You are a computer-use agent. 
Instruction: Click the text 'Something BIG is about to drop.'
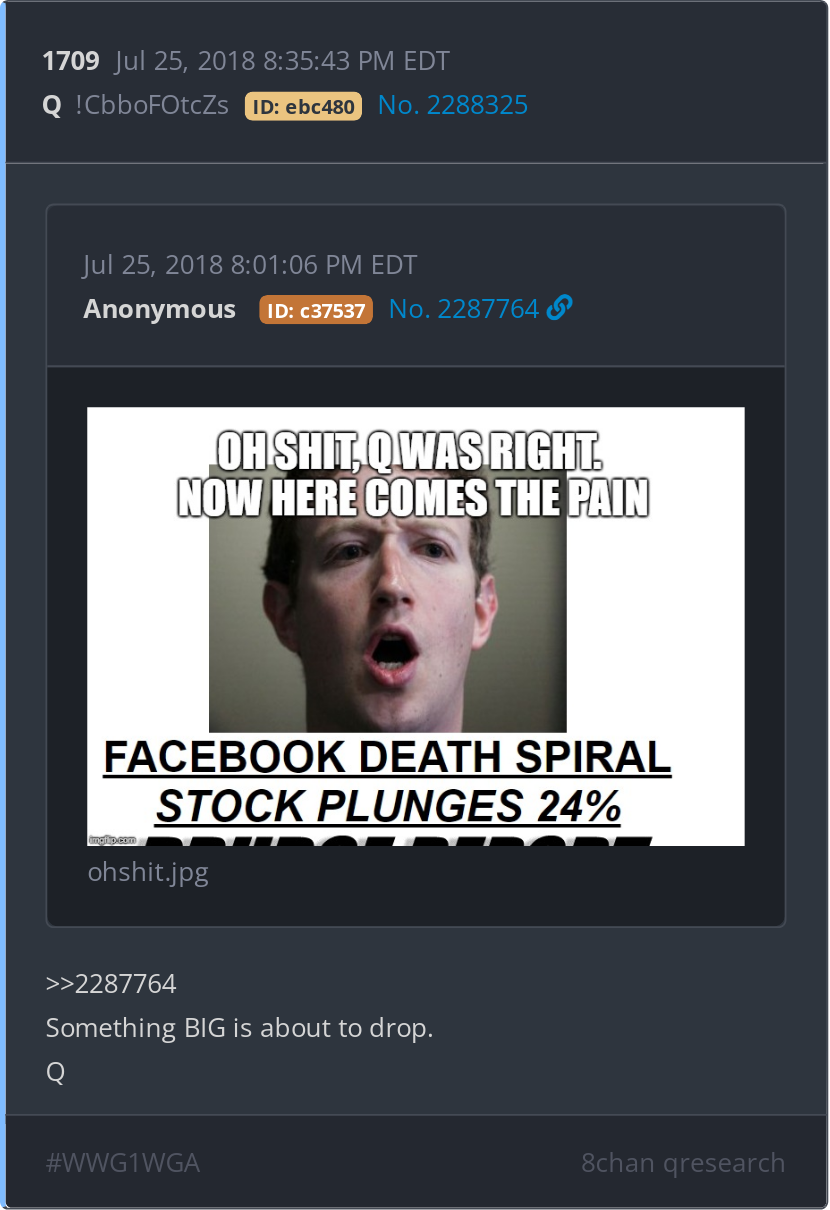click(x=240, y=1028)
